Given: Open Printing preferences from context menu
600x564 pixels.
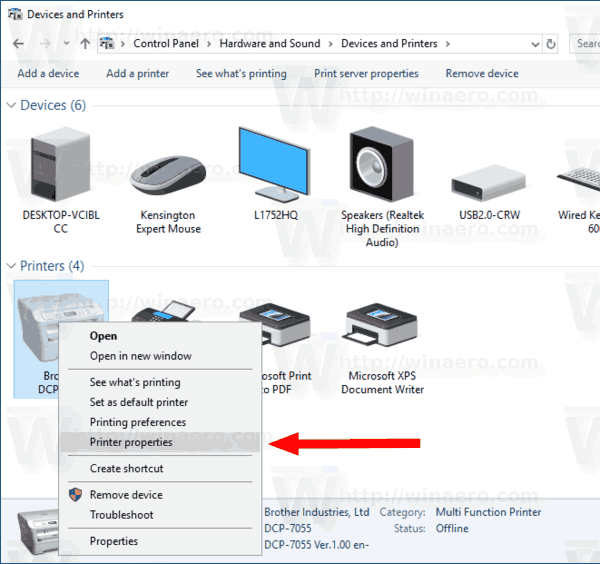Looking at the screenshot, I should [x=160, y=422].
